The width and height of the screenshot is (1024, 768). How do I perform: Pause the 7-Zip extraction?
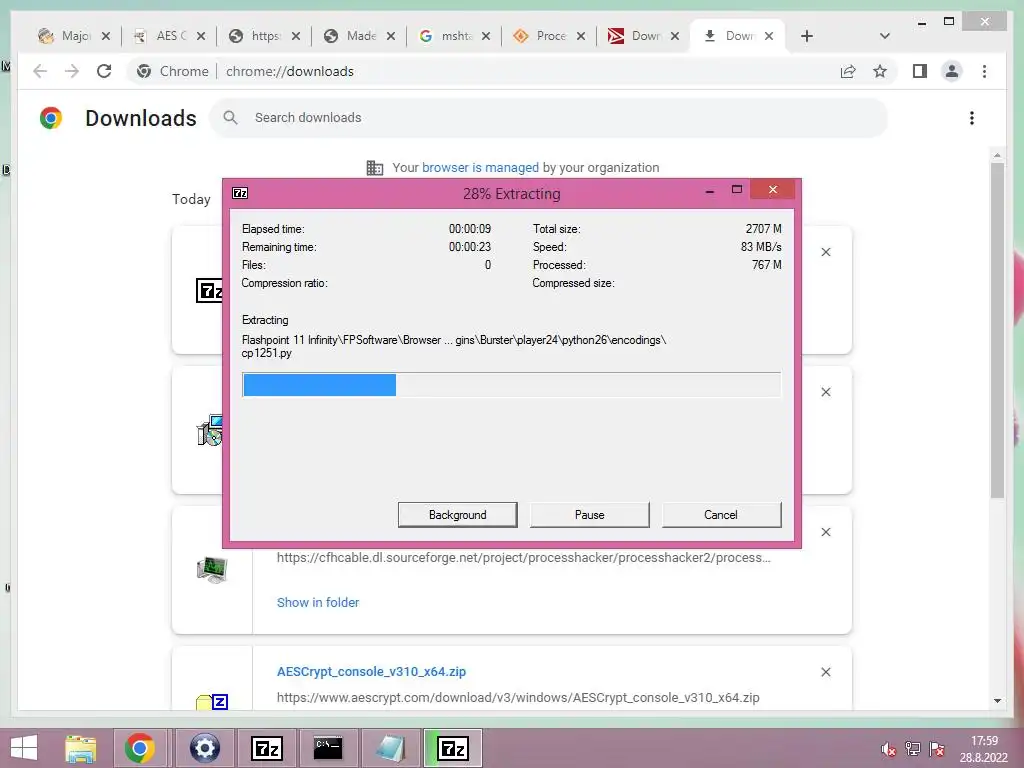[x=589, y=515]
